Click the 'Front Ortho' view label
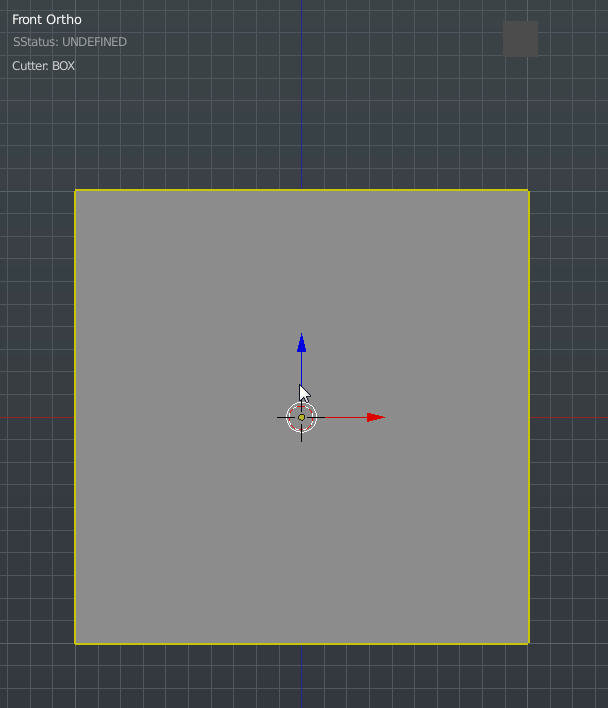Viewport: 608px width, 708px height. coord(47,19)
